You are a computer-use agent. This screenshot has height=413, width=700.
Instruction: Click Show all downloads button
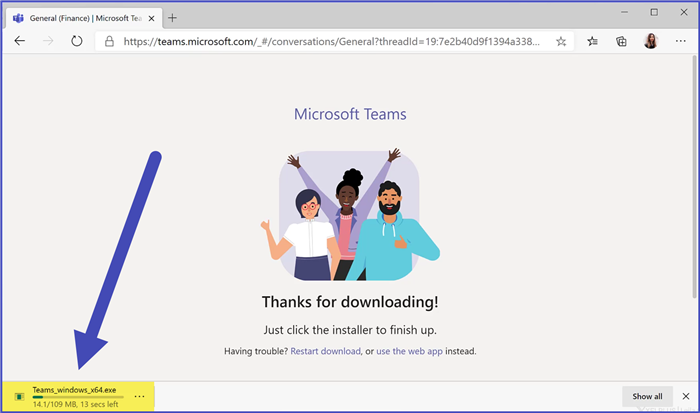pyautogui.click(x=647, y=397)
